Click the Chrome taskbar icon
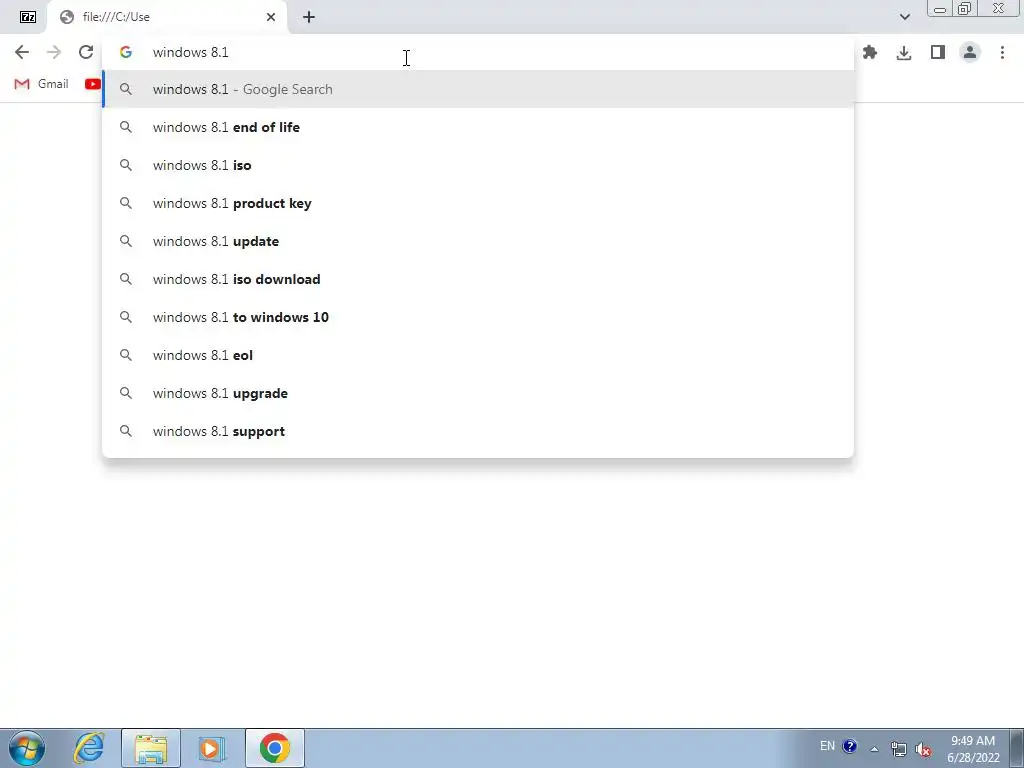 pos(275,748)
